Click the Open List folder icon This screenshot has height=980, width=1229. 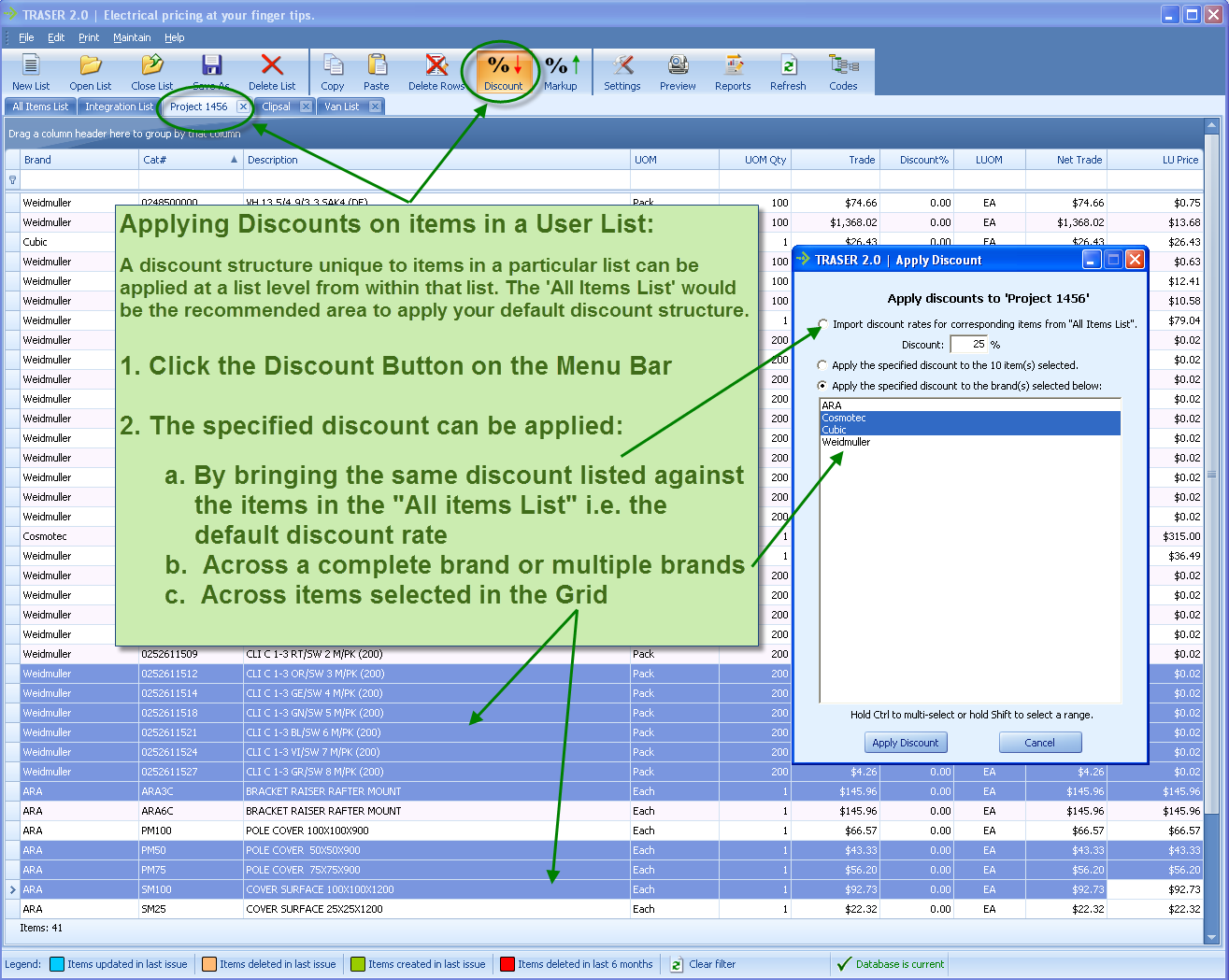[x=91, y=65]
